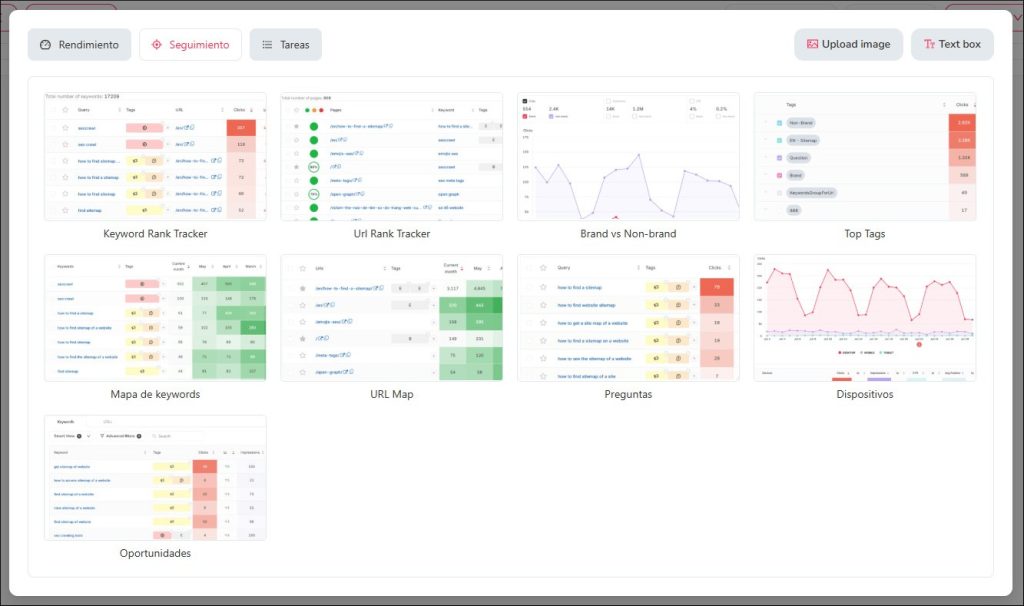This screenshot has height=606, width=1024.
Task: Click a star icon in the URL Map widget
Action: 302,288
